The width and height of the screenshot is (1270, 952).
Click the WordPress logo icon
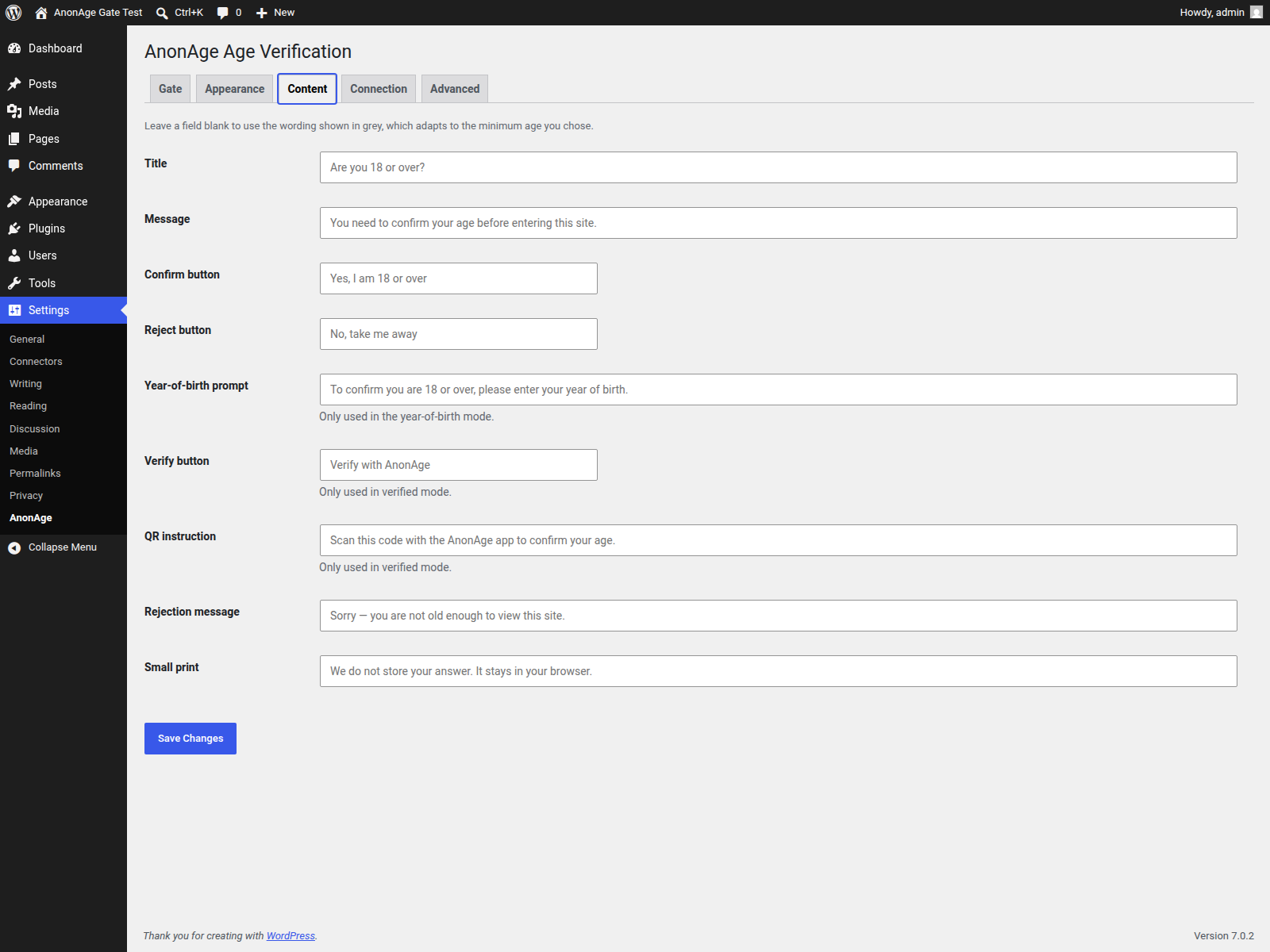[13, 13]
